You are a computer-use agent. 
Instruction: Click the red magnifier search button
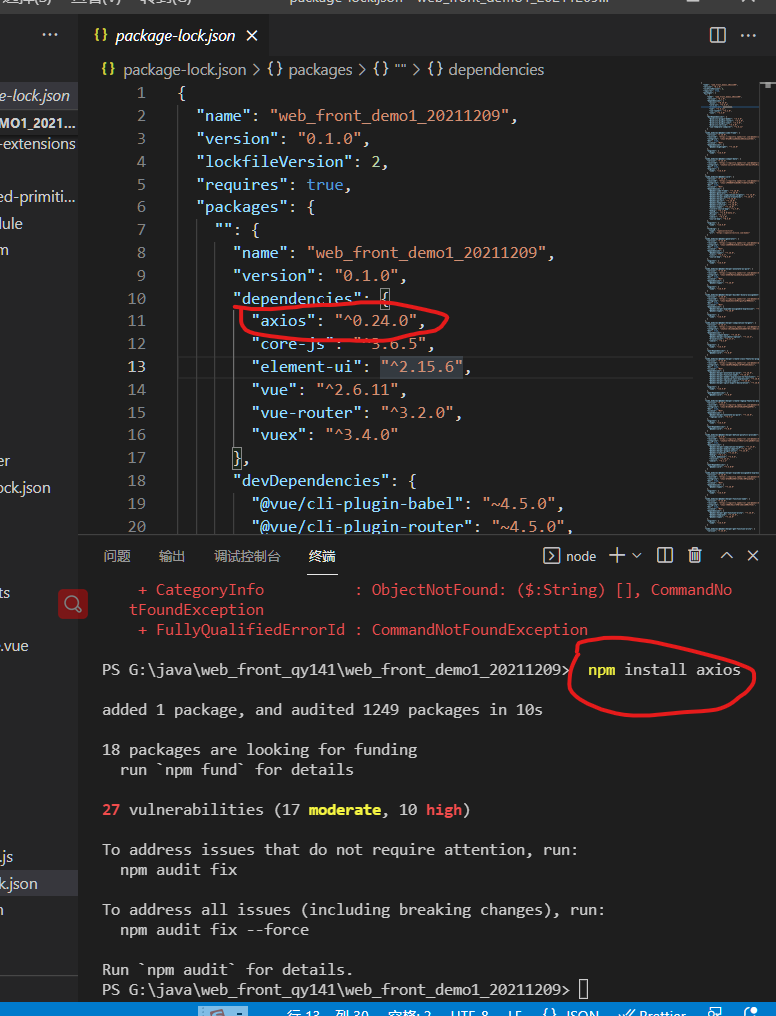(73, 604)
